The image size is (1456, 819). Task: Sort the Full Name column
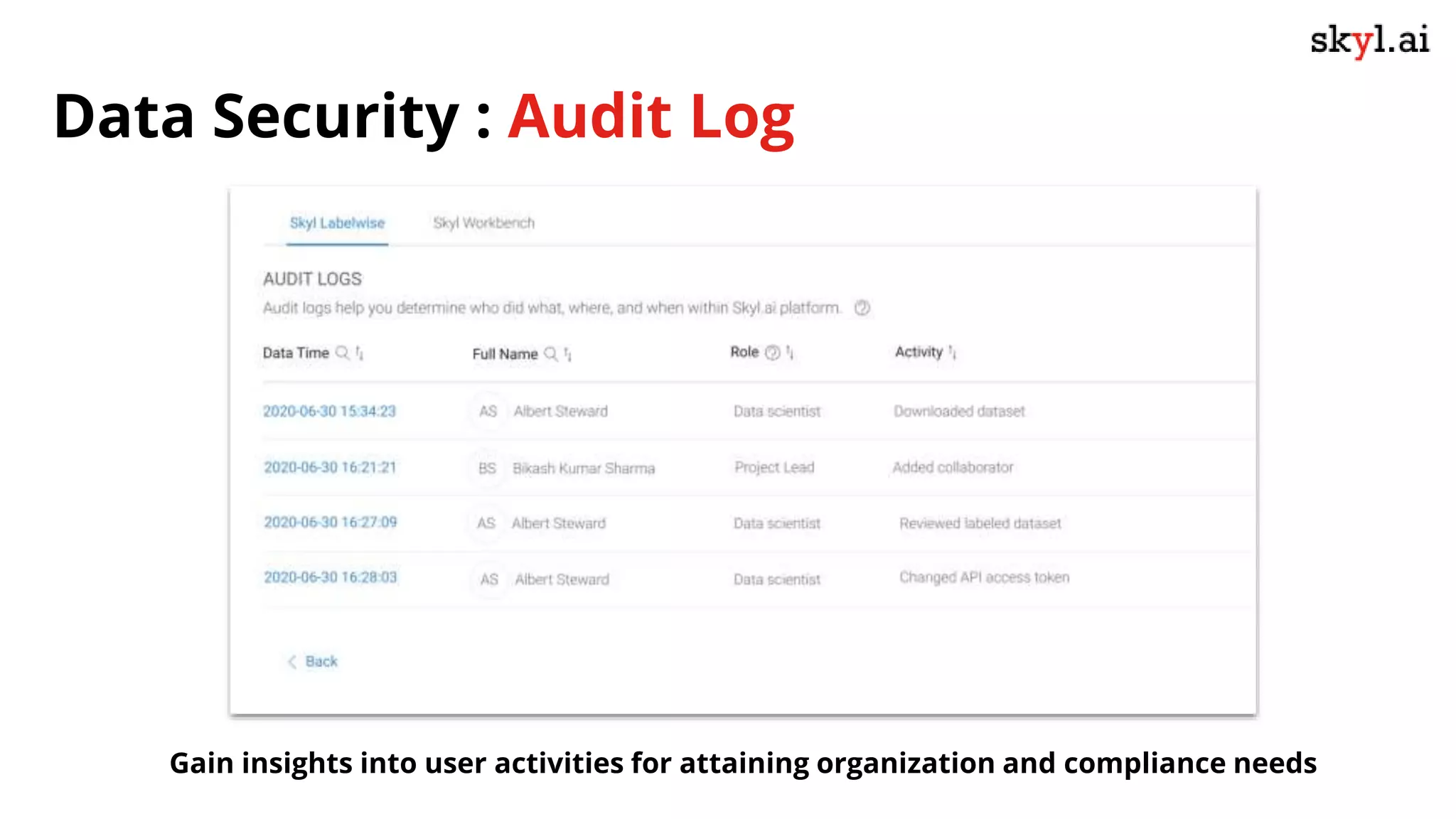pyautogui.click(x=568, y=353)
